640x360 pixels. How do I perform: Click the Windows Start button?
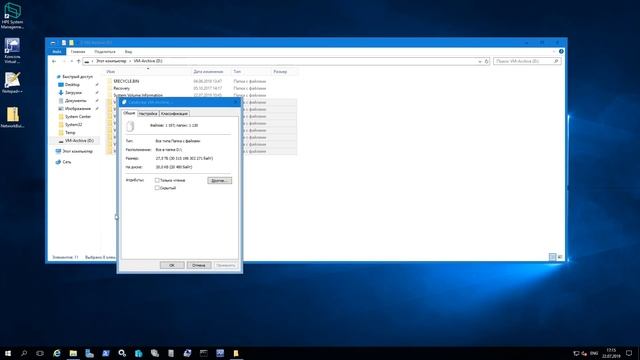8,353
